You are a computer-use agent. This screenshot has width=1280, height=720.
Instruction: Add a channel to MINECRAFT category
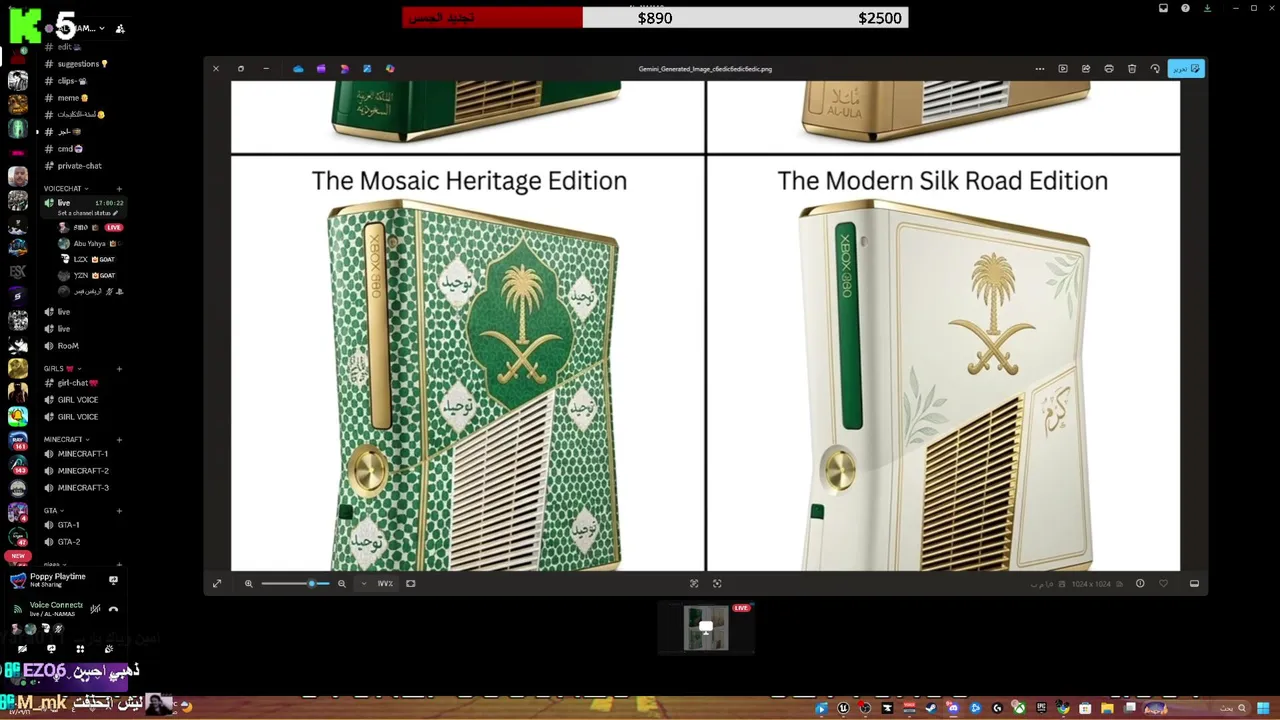point(119,439)
